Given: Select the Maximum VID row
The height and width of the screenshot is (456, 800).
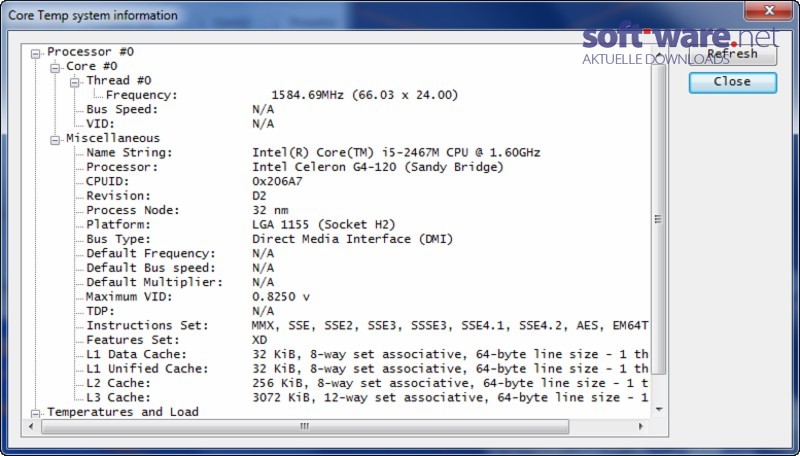Looking at the screenshot, I should 198,296.
